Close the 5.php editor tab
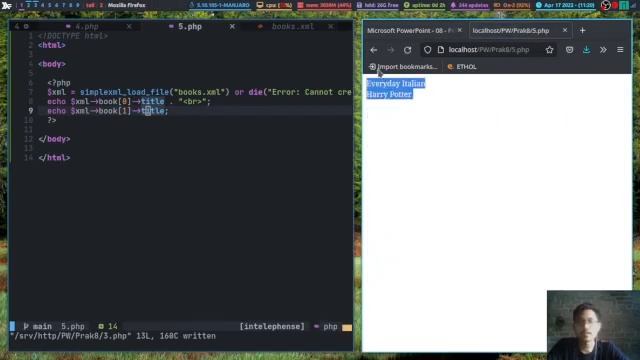The image size is (640, 360). (x=232, y=27)
